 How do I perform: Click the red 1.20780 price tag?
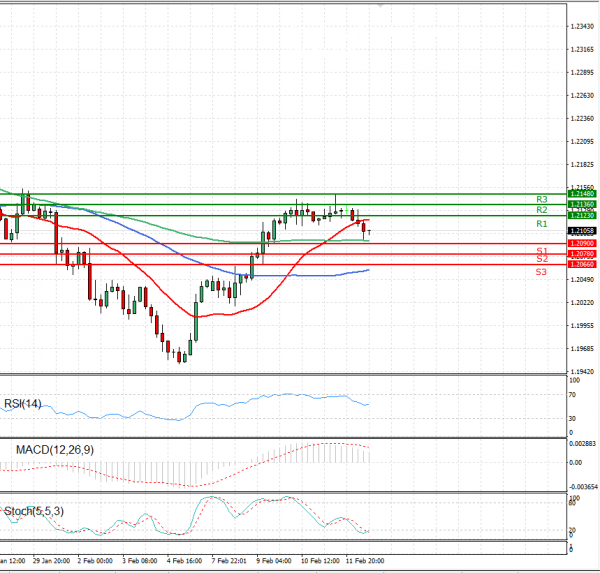coord(582,254)
